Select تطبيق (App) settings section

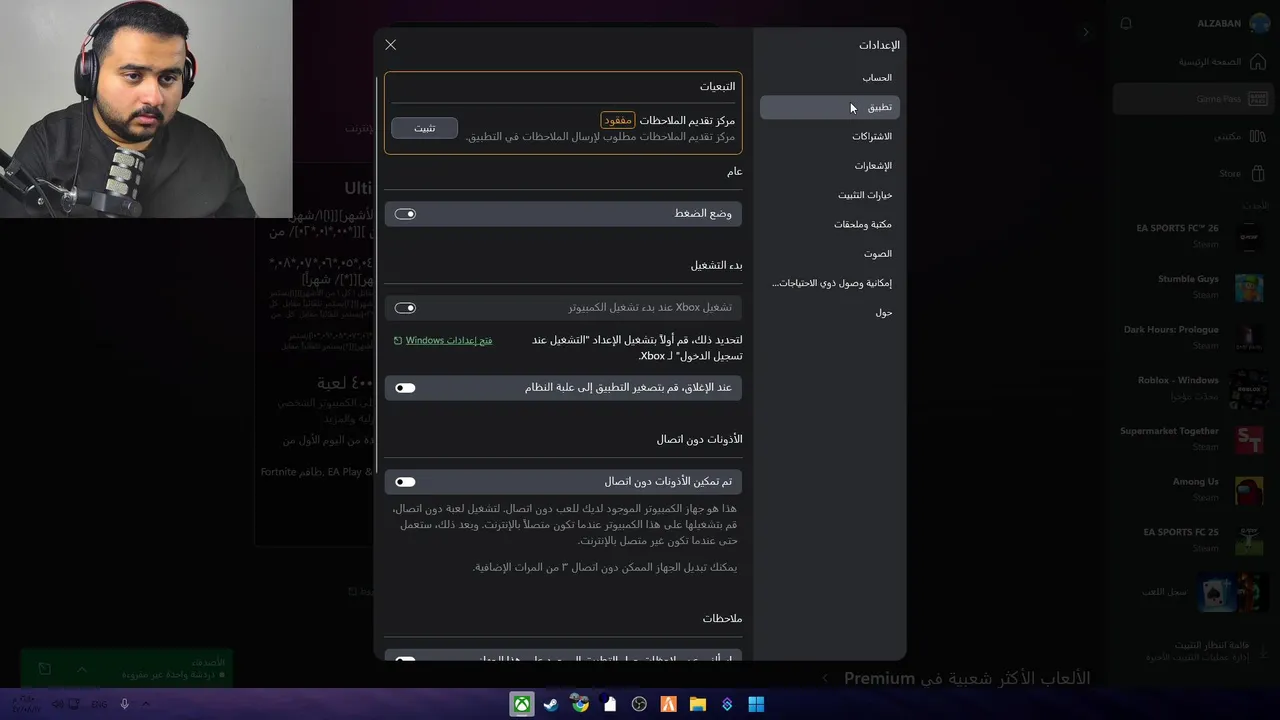pos(830,107)
